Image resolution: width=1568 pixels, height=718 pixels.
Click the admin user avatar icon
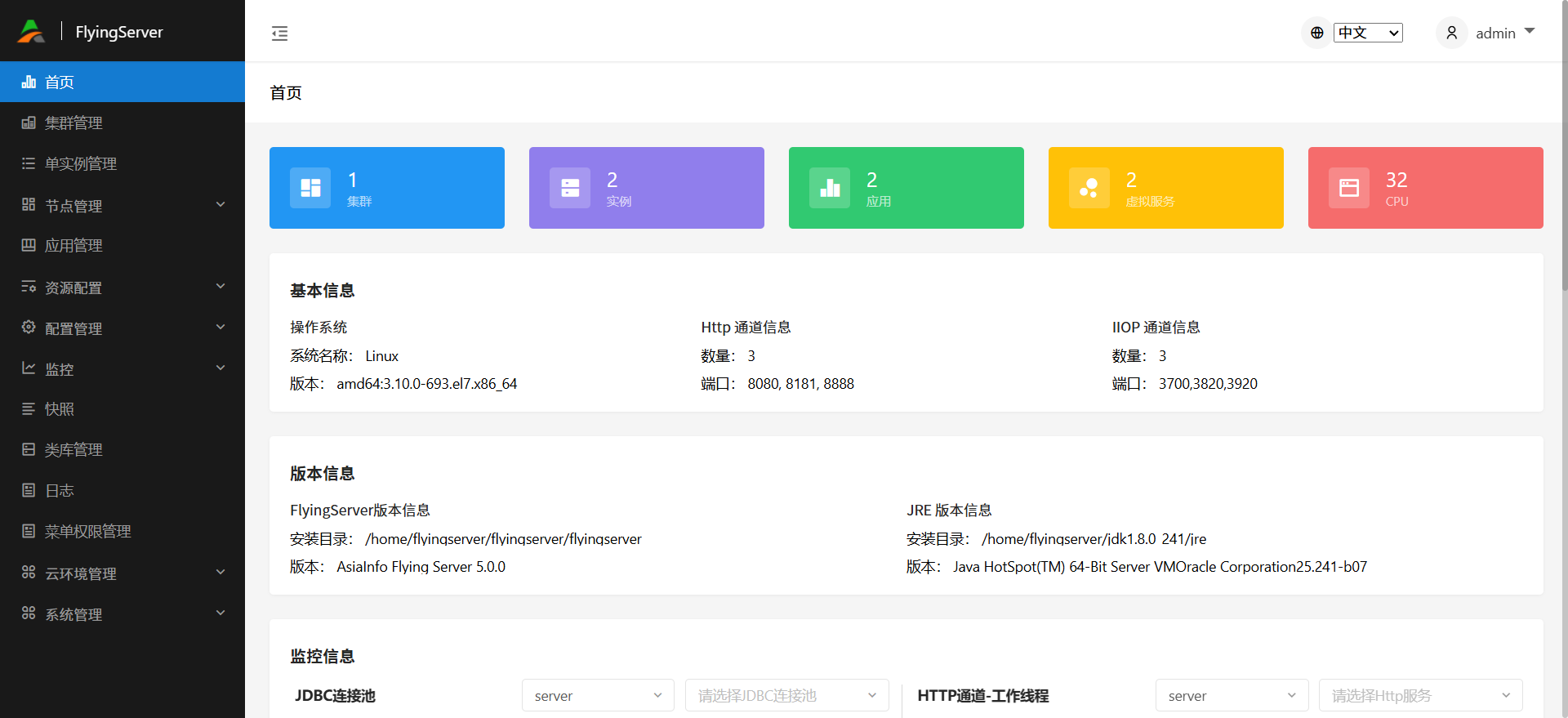pos(1451,33)
